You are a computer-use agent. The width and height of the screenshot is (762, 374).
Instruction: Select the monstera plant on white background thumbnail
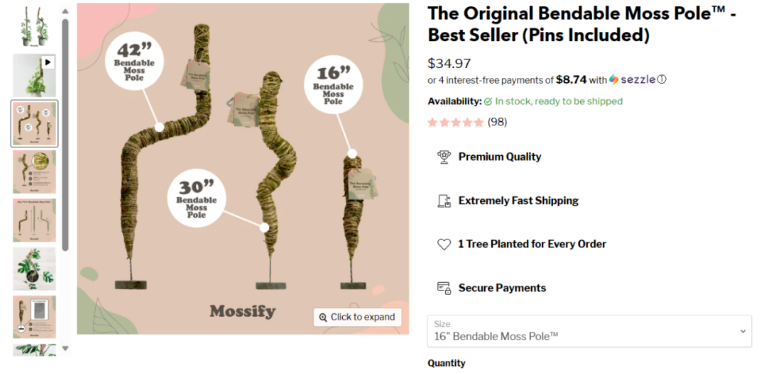coord(34,269)
